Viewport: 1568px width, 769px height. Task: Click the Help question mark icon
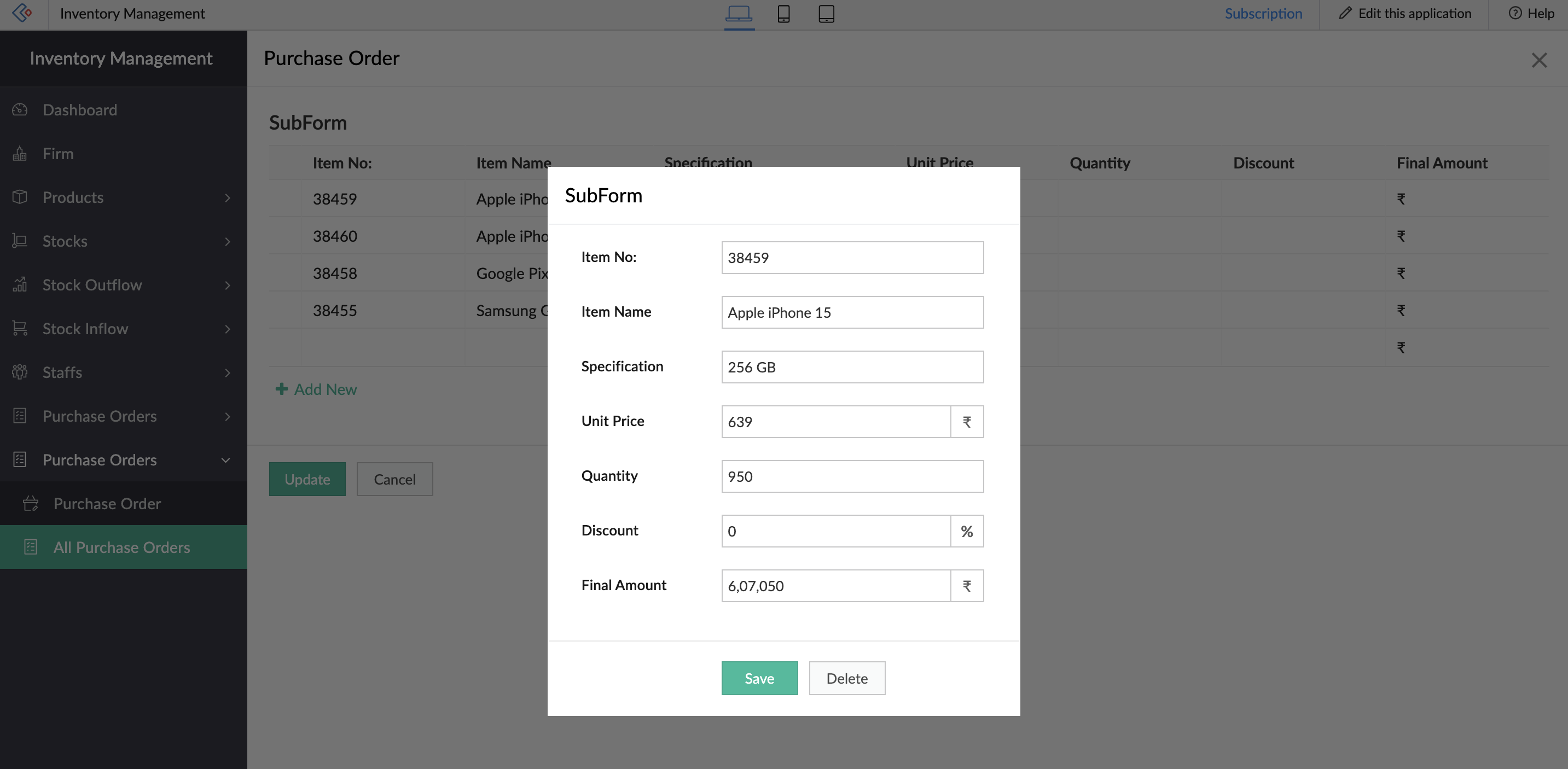(x=1514, y=13)
